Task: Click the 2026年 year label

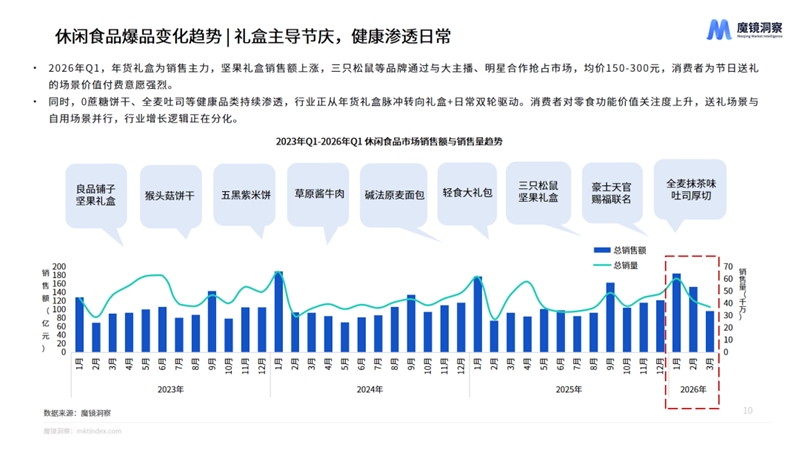Action: (693, 389)
